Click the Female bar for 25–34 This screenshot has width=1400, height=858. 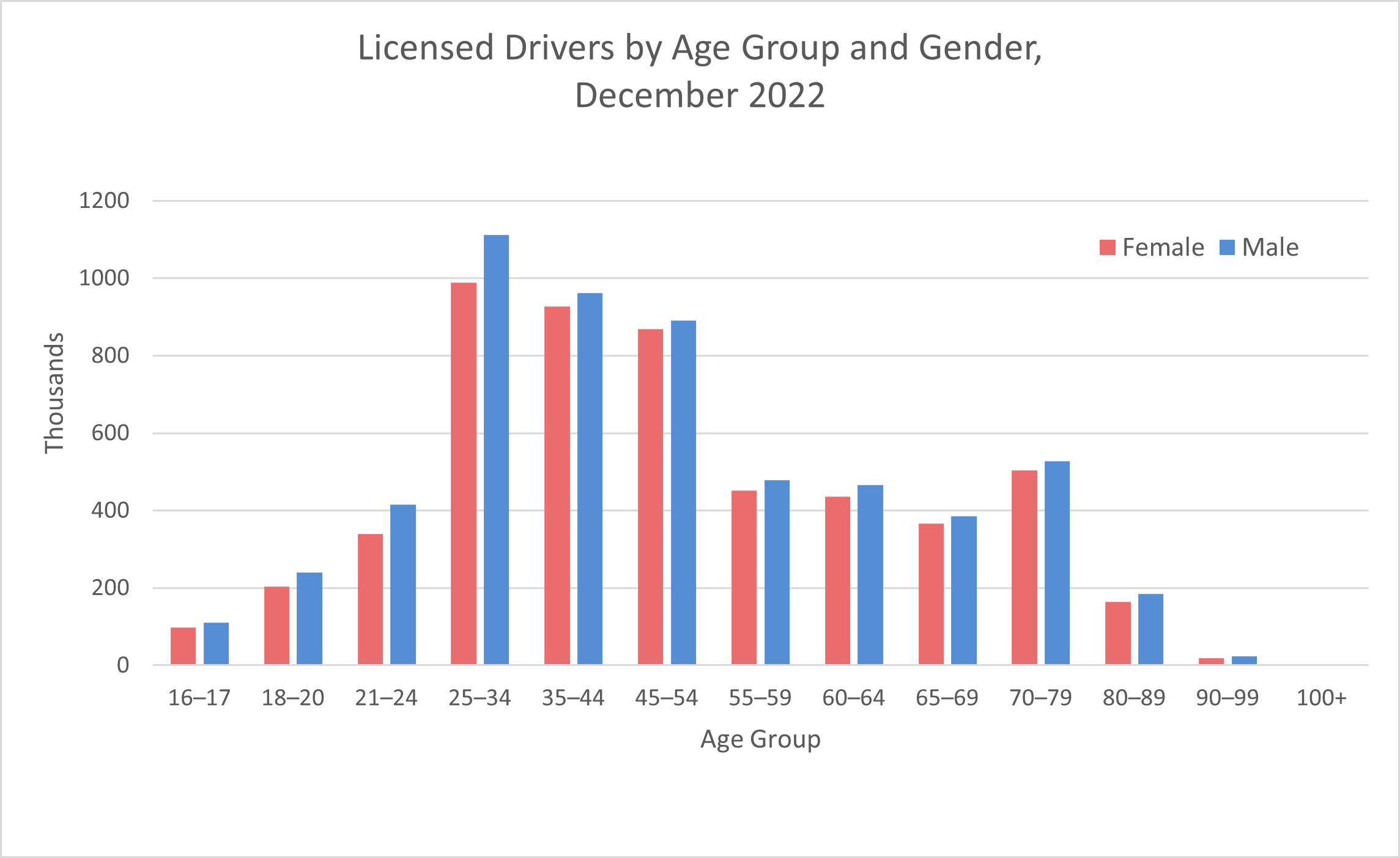[464, 473]
